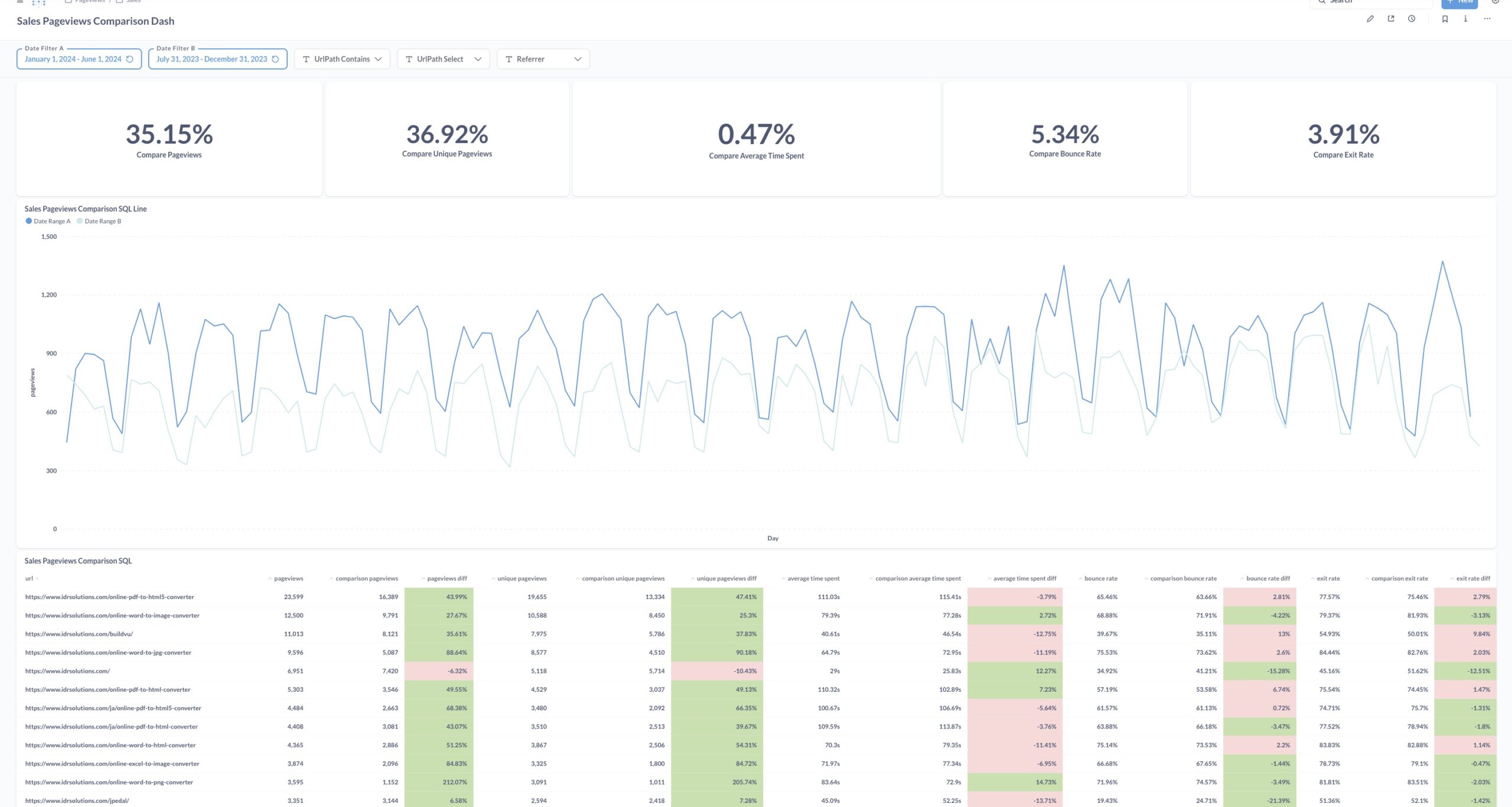Open the Compare Exit Rate 3.91% card
The height and width of the screenshot is (807, 1512).
1344,139
